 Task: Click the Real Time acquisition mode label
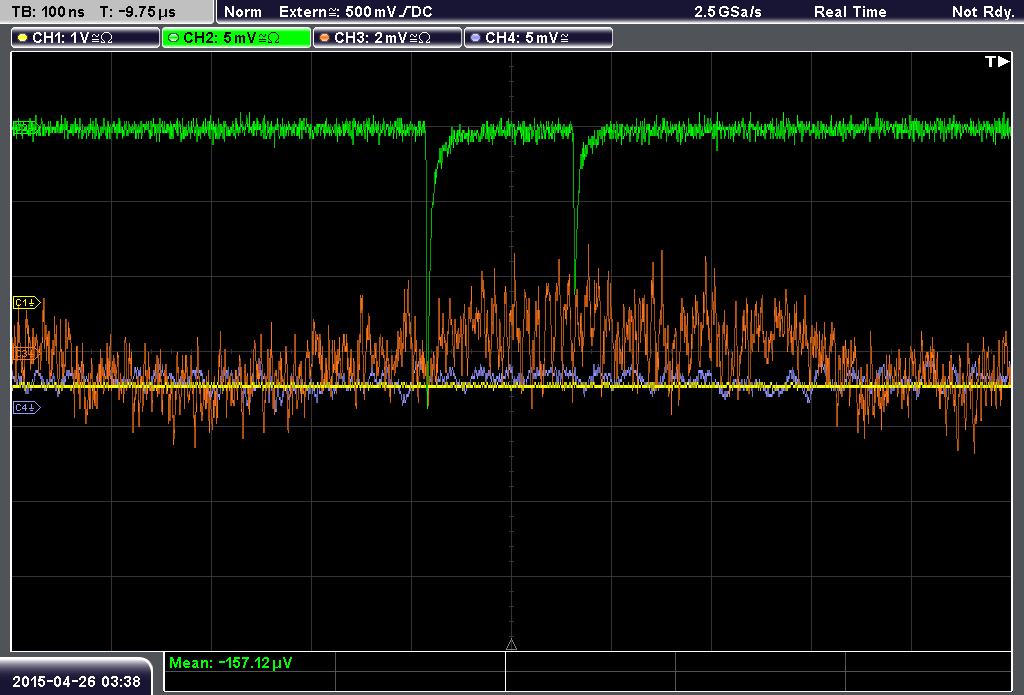(x=850, y=12)
